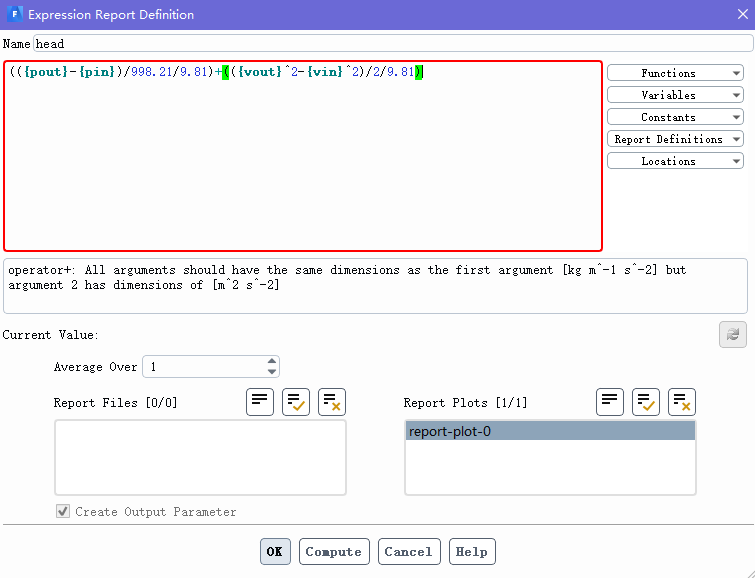Deselect all Report Files with X icon
This screenshot has width=755, height=578.
[x=332, y=402]
